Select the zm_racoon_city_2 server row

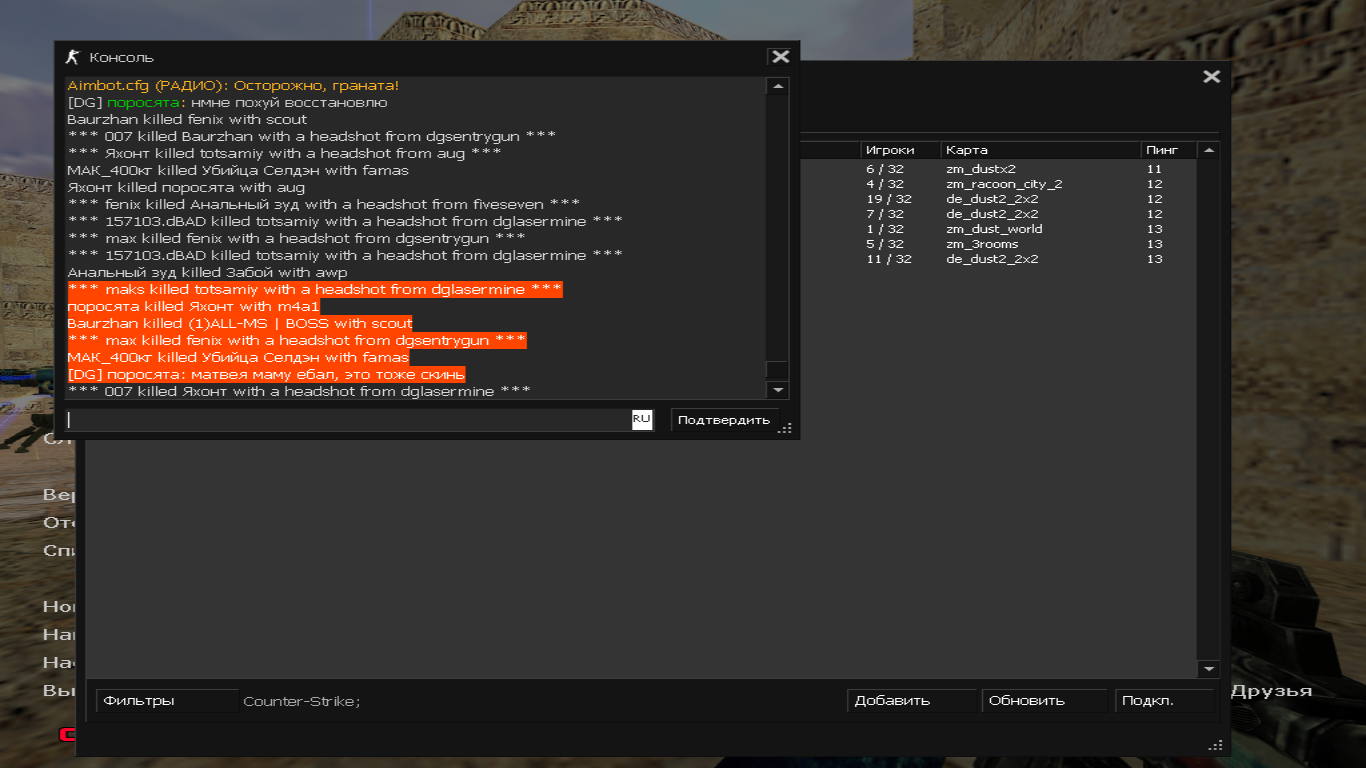(1004, 184)
